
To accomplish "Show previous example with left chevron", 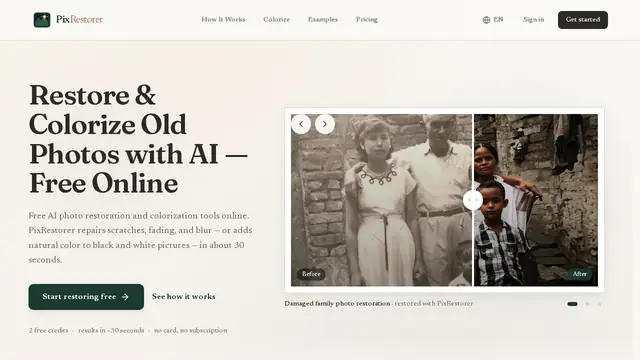I will (301, 124).
